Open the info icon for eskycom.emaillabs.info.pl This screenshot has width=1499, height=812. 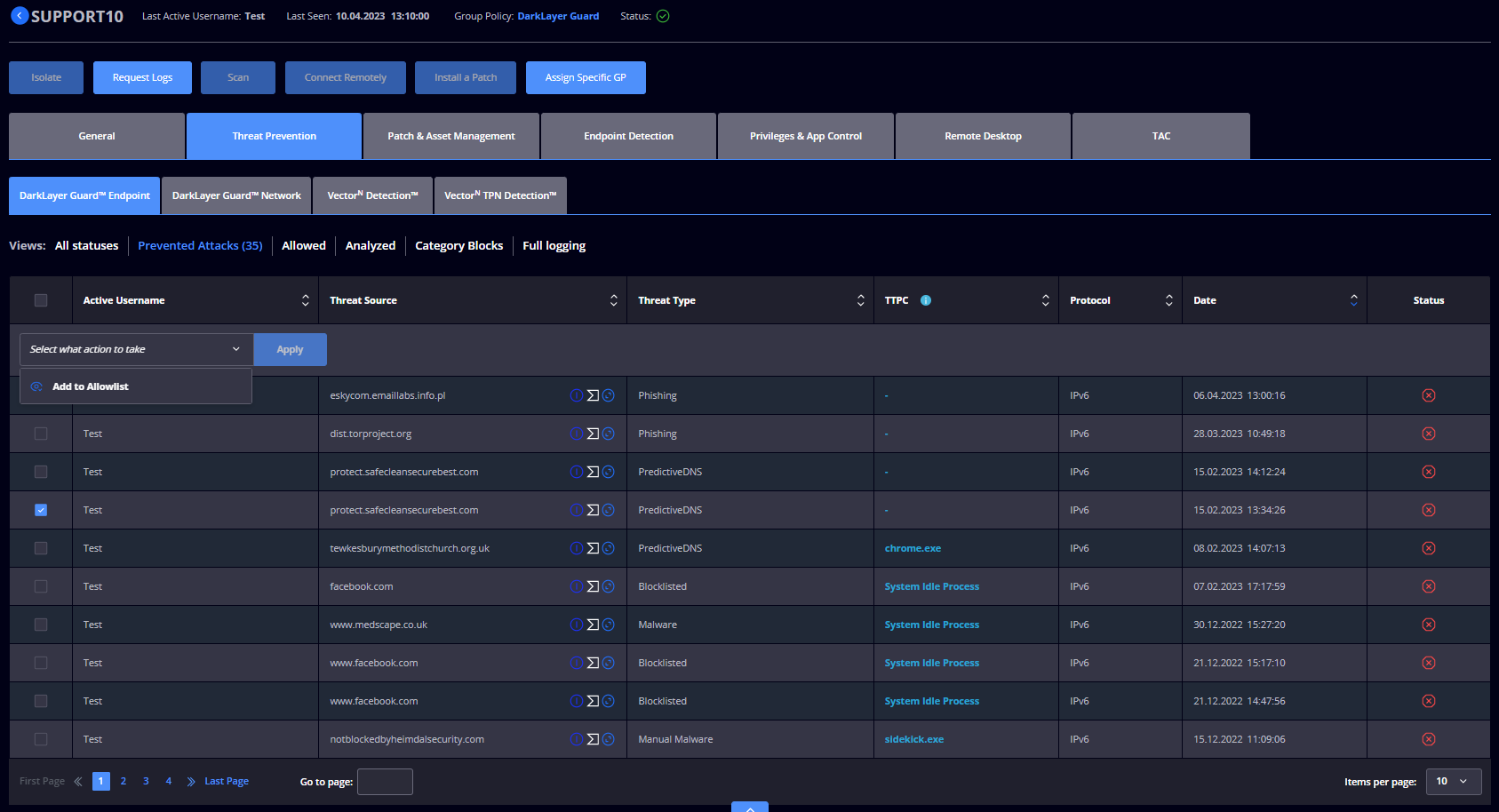pyautogui.click(x=577, y=395)
